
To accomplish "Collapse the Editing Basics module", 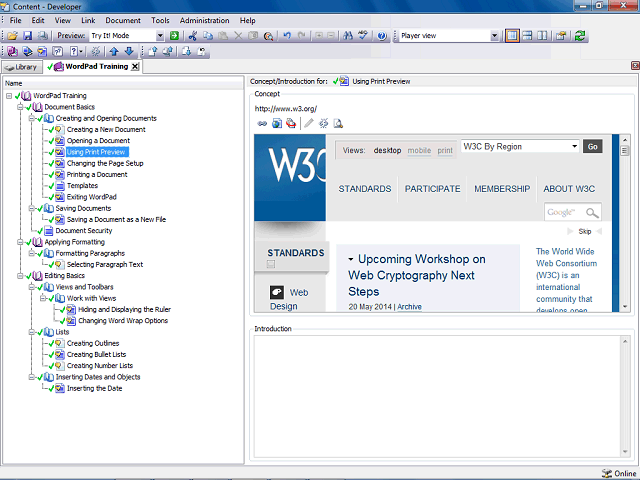I will tap(20, 276).
